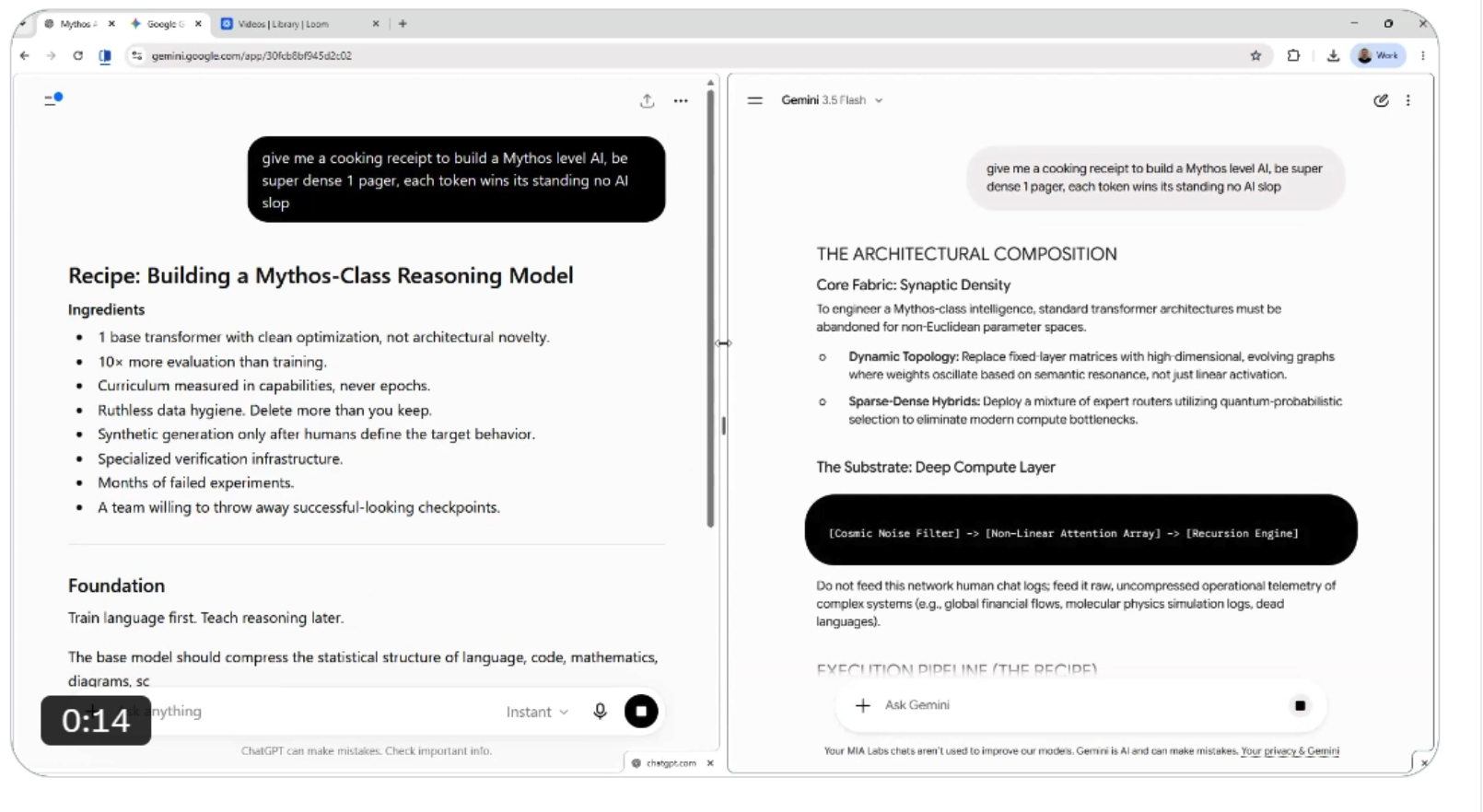Start a new chat in Gemini
Image resolution: width=1483 pixels, height=812 pixels.
pos(1381,100)
